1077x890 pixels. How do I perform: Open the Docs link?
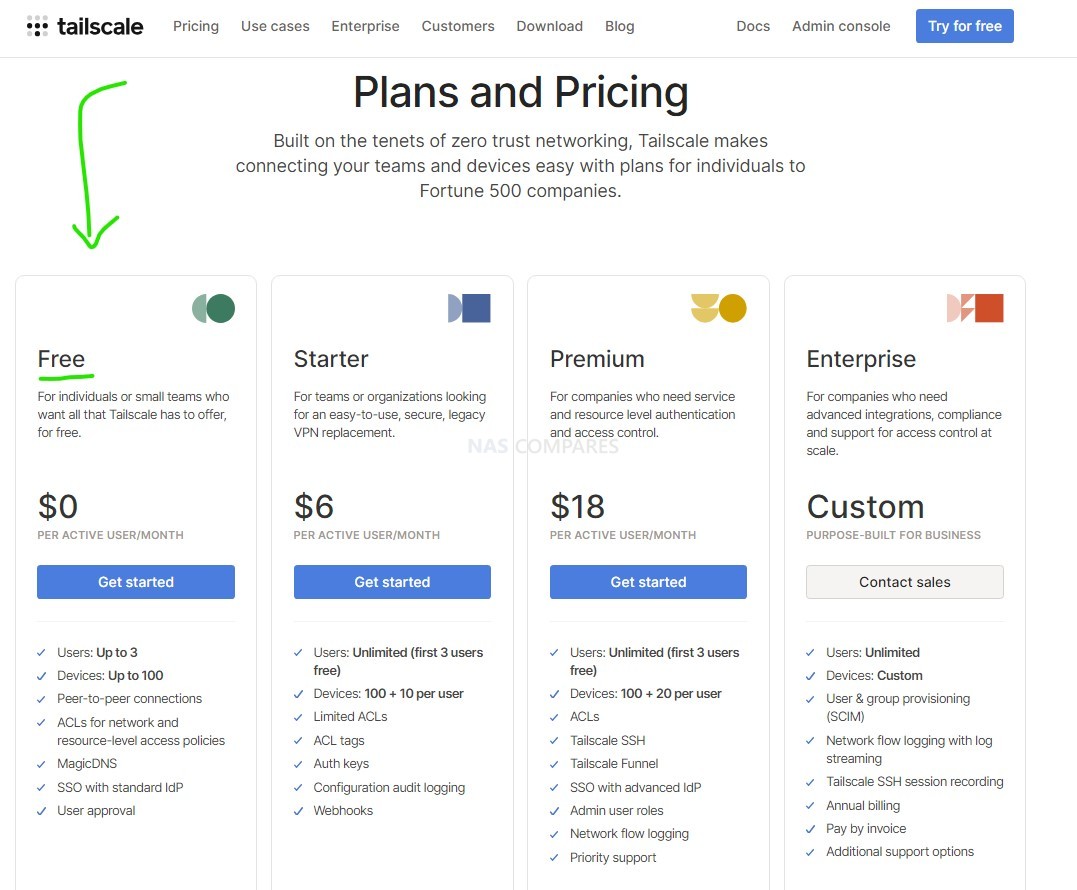(753, 26)
